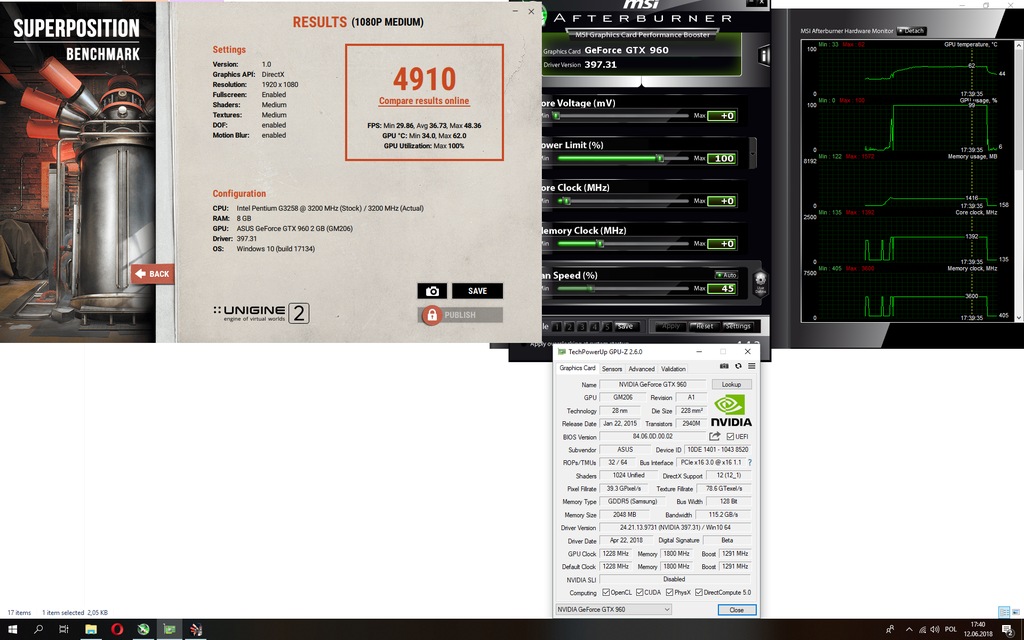Select Afterburner profile slot 3
This screenshot has height=640, width=1024.
tap(582, 327)
